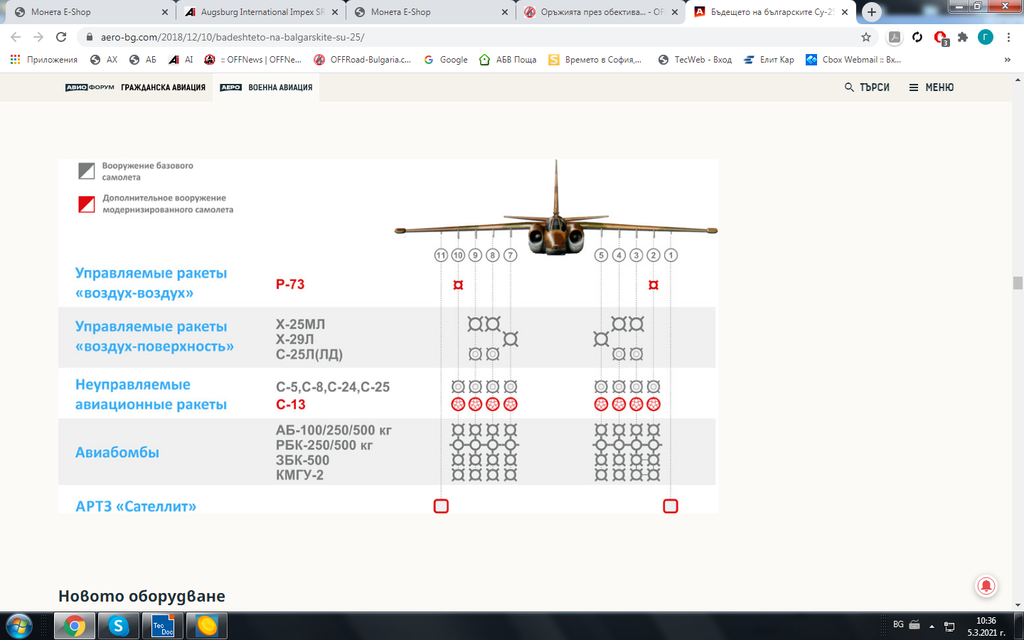1024x640 pixels.
Task: Click the red additional armament legend swatch
Action: coord(86,204)
